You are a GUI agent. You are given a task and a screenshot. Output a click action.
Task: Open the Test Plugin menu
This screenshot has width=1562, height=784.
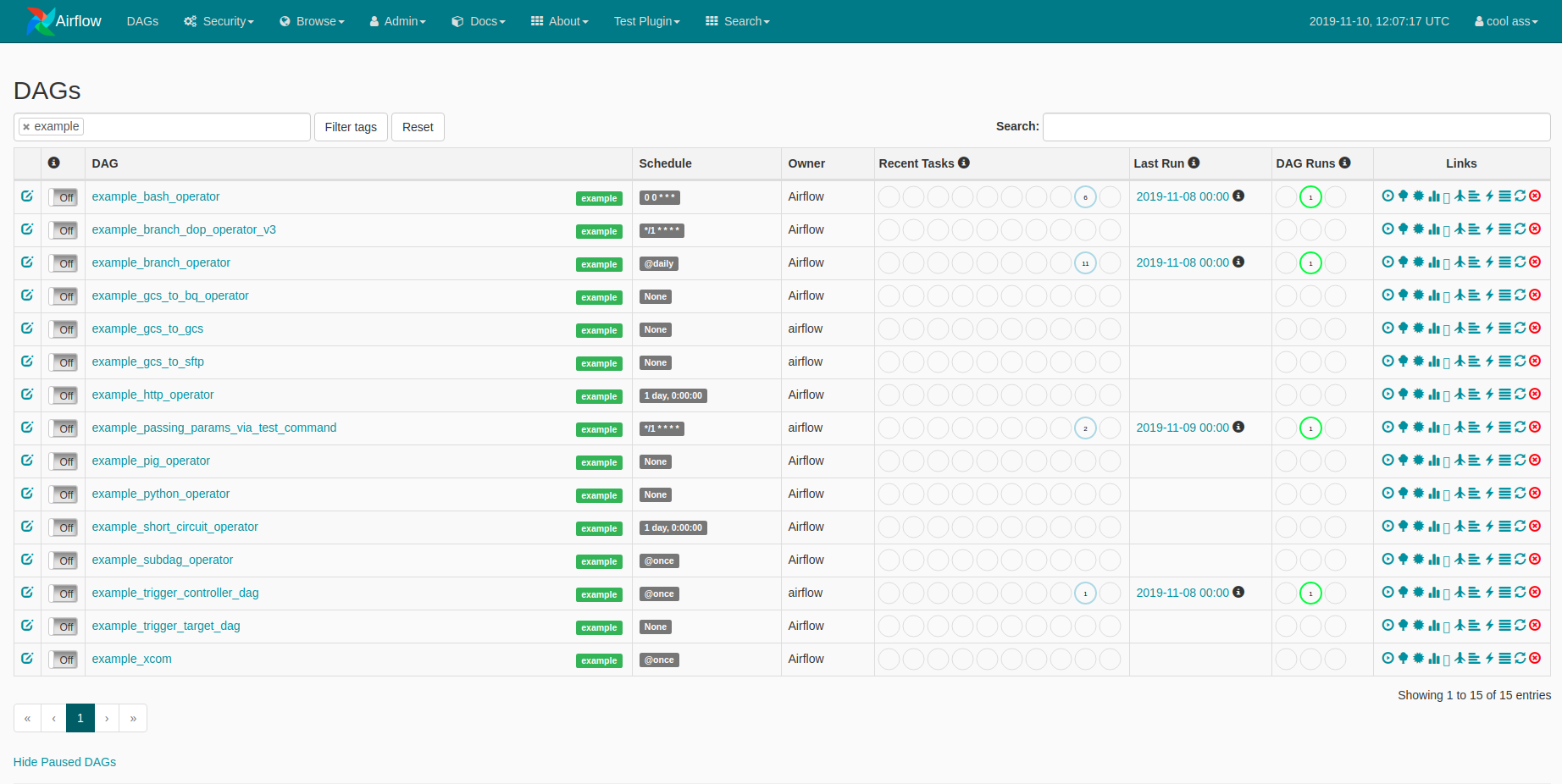click(646, 21)
